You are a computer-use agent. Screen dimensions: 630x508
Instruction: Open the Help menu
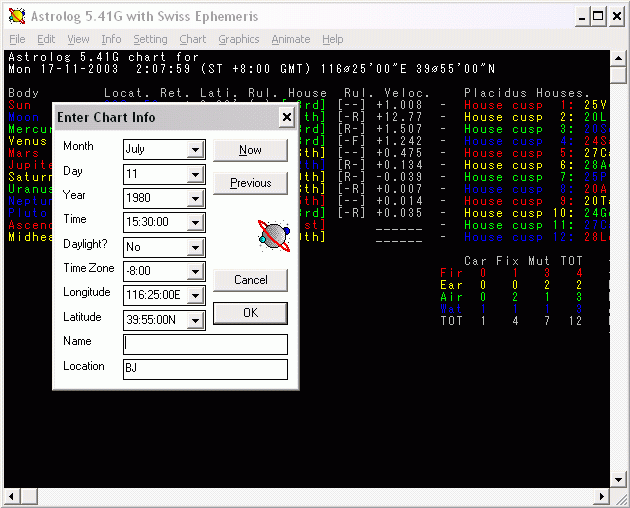pos(333,39)
